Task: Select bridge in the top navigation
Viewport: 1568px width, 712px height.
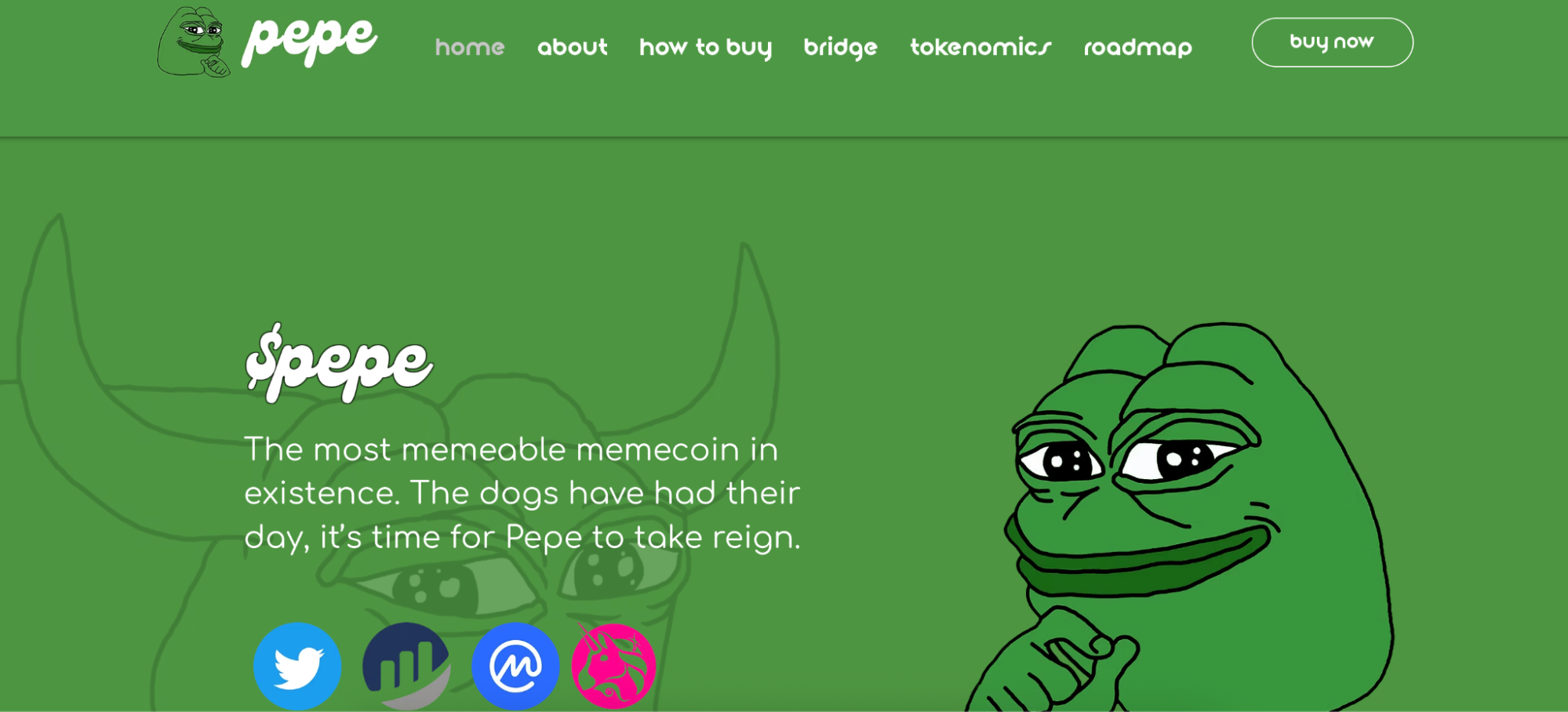Action: 841,48
